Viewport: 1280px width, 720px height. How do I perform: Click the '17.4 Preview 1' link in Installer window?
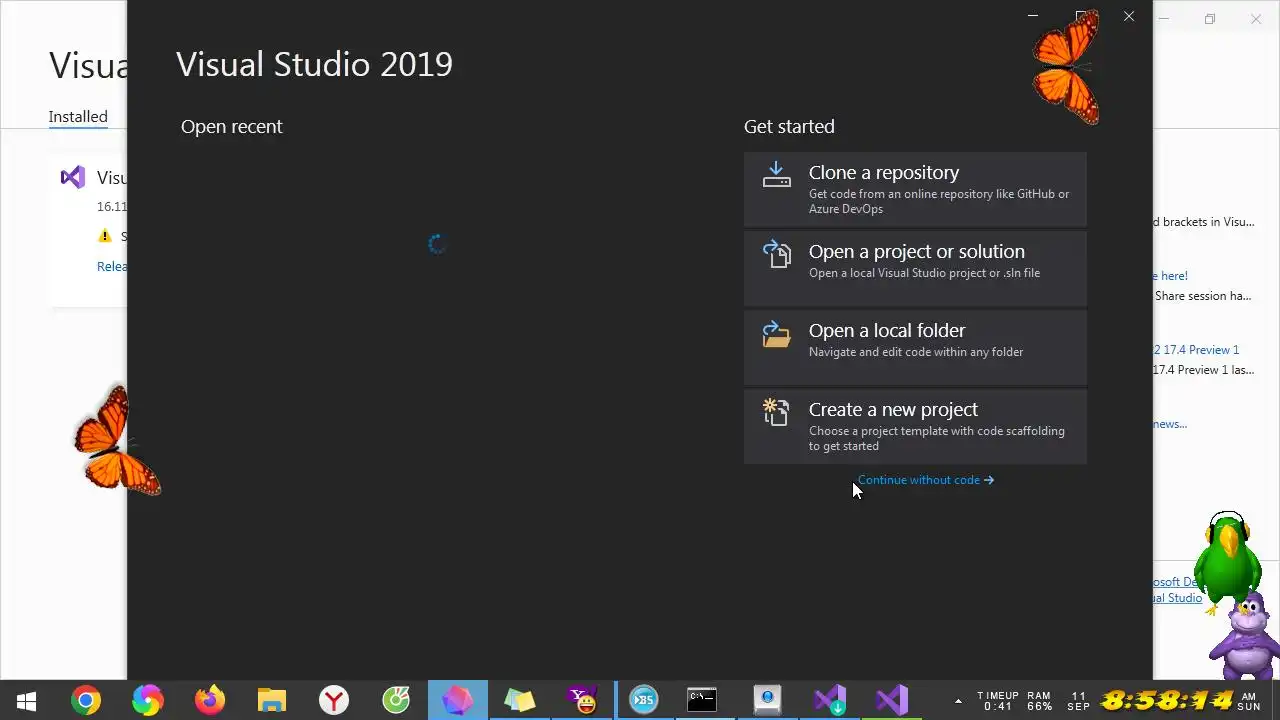1196,350
